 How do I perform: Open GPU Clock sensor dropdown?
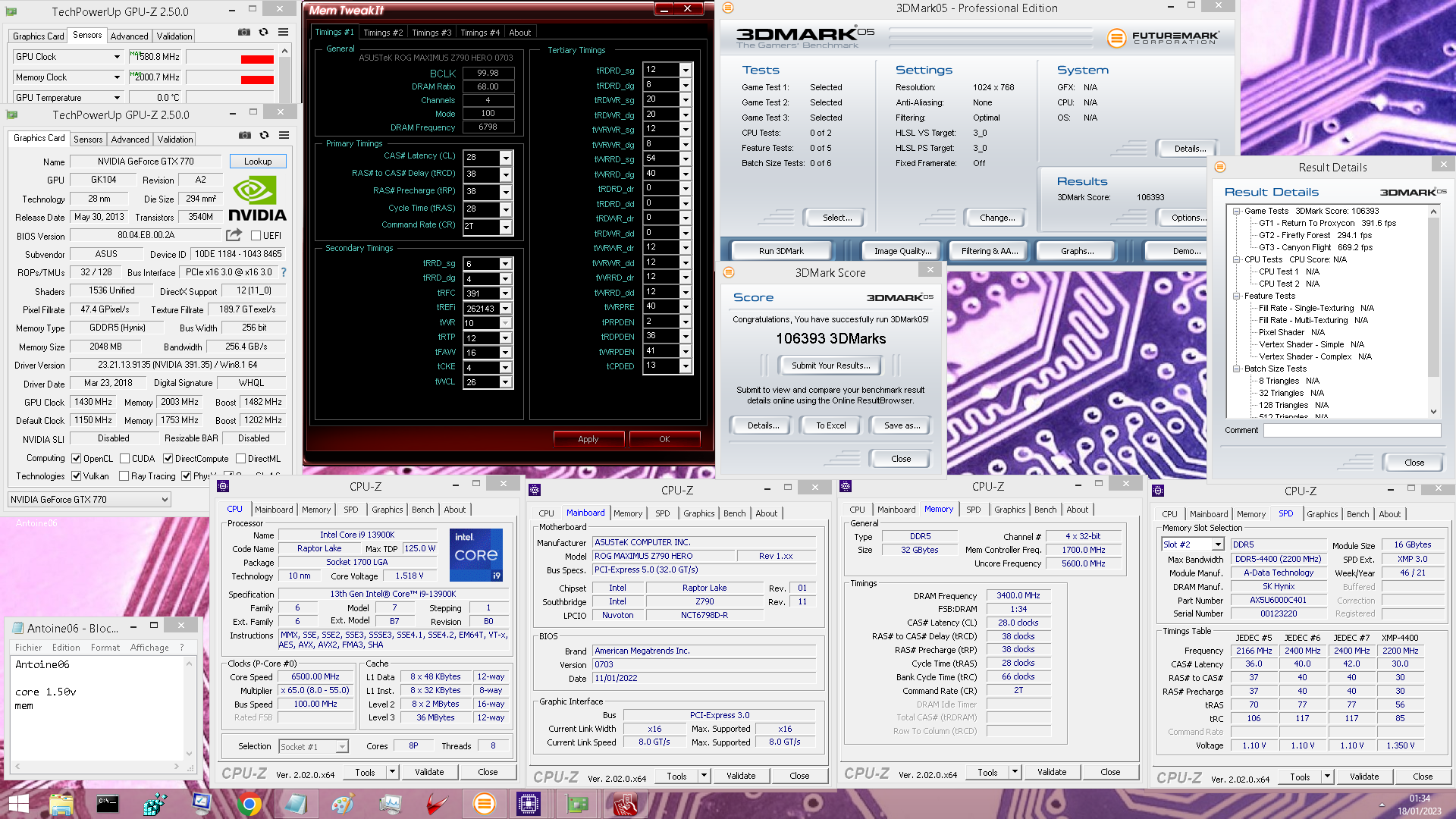pyautogui.click(x=117, y=57)
